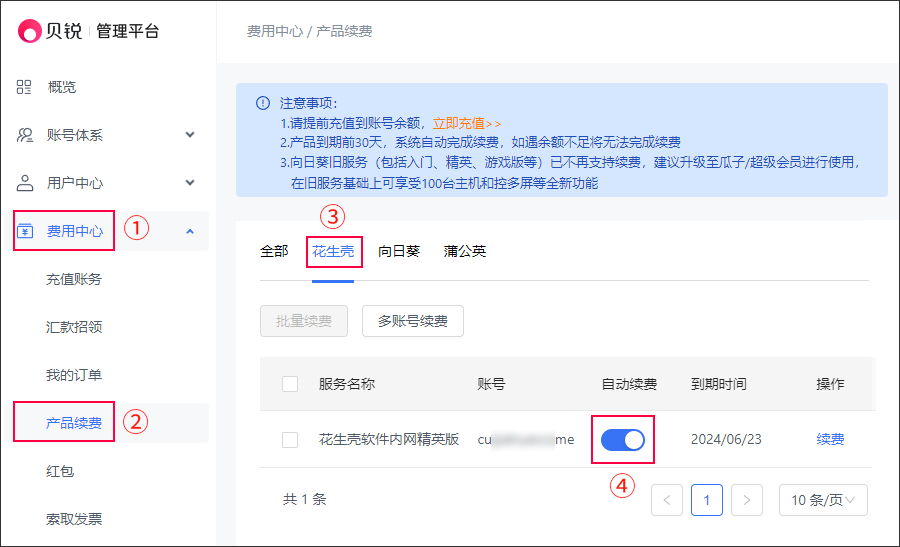Screen dimensions: 900x547
Task: Click the 账号体系 people icon
Action: 25,135
